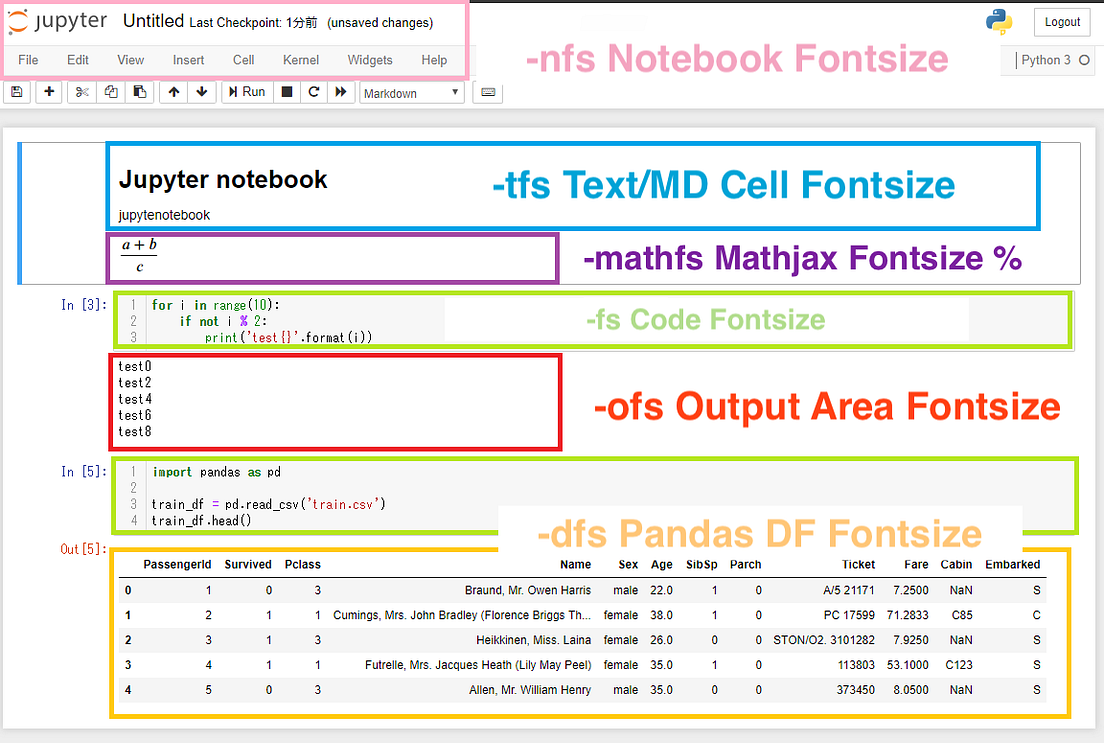Open the Help menu
The image size is (1104, 743).
(x=434, y=60)
